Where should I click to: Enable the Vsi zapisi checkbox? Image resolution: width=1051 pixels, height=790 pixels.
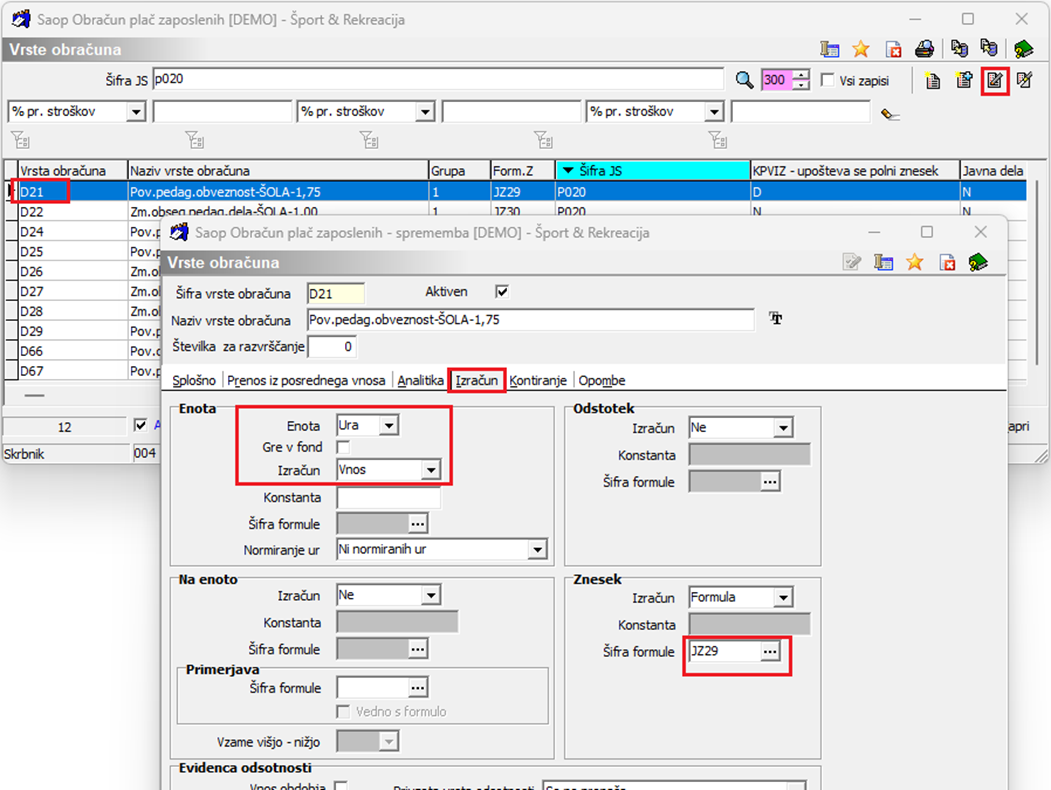828,80
